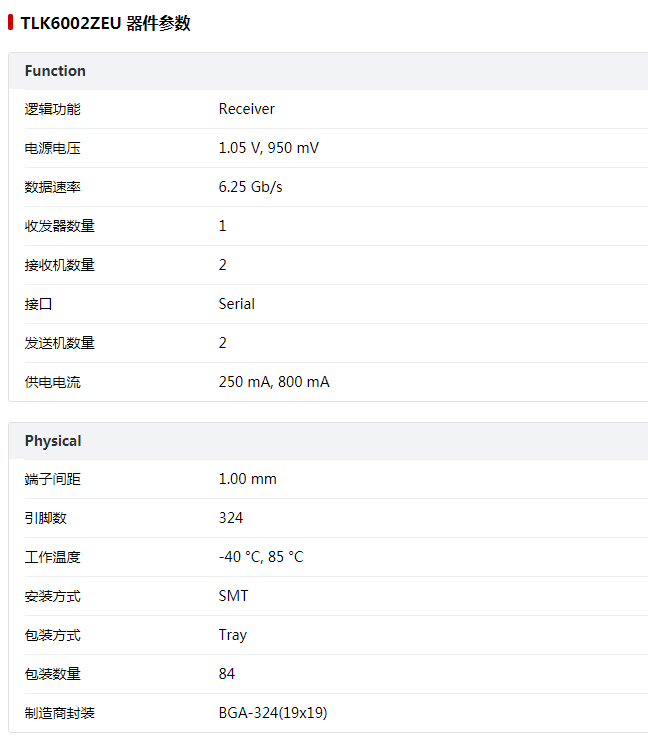648x741 pixels.
Task: Click the 数据速率 label
Action: tap(52, 187)
